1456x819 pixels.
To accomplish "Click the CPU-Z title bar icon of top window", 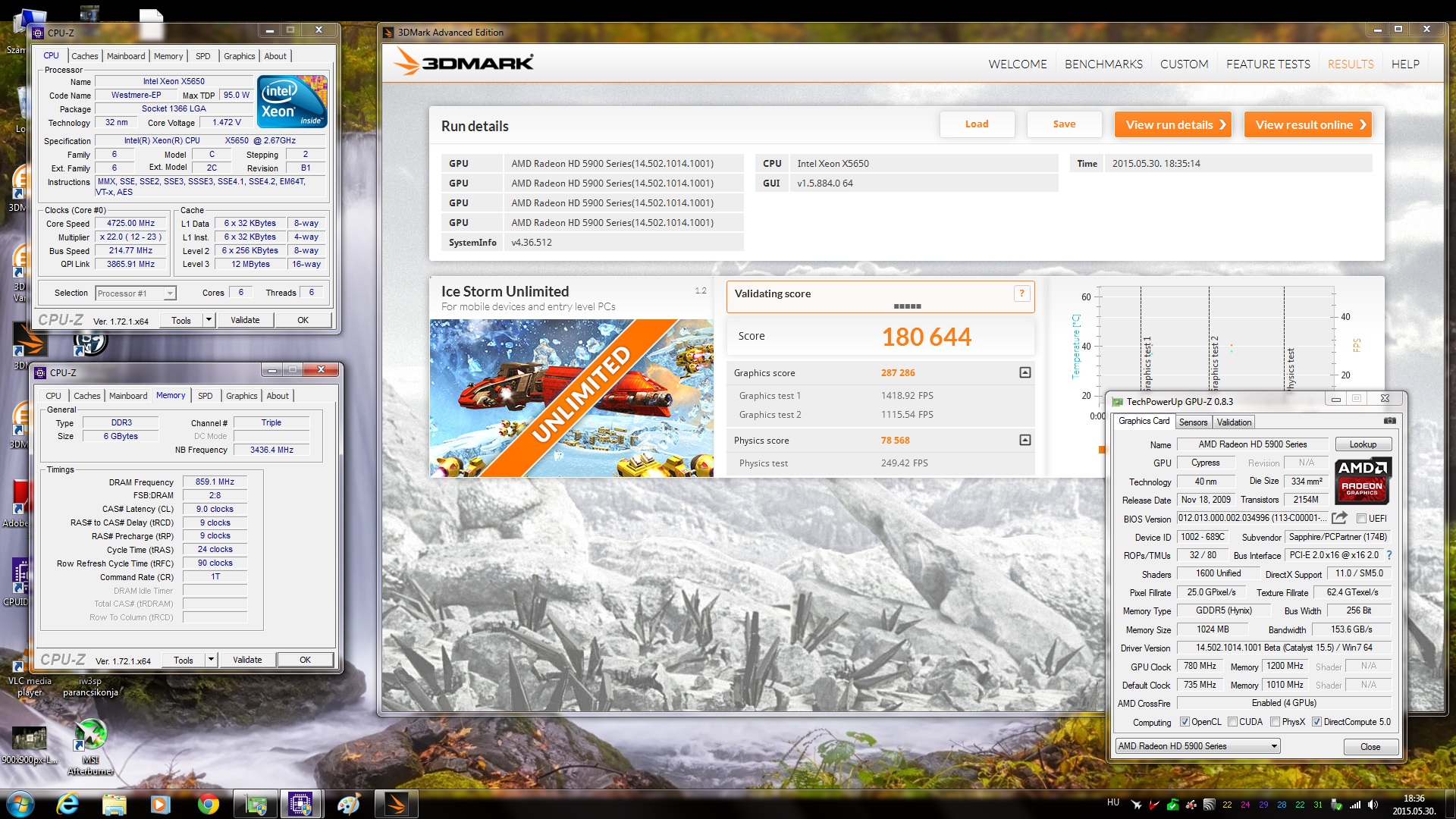I will click(x=39, y=33).
